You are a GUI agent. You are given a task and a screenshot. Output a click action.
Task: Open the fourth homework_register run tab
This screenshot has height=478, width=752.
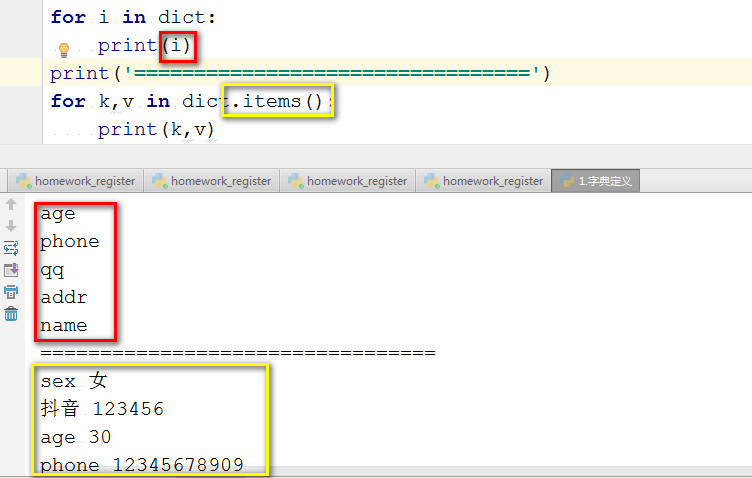(x=483, y=181)
